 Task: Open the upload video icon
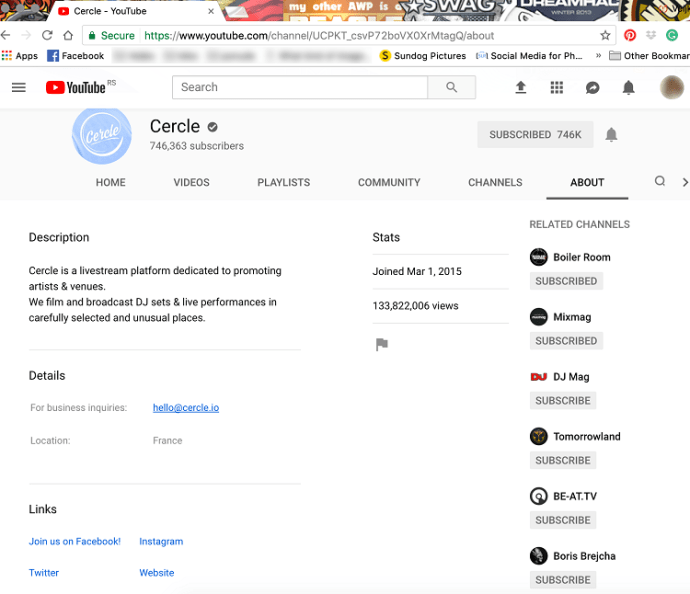[x=521, y=88]
